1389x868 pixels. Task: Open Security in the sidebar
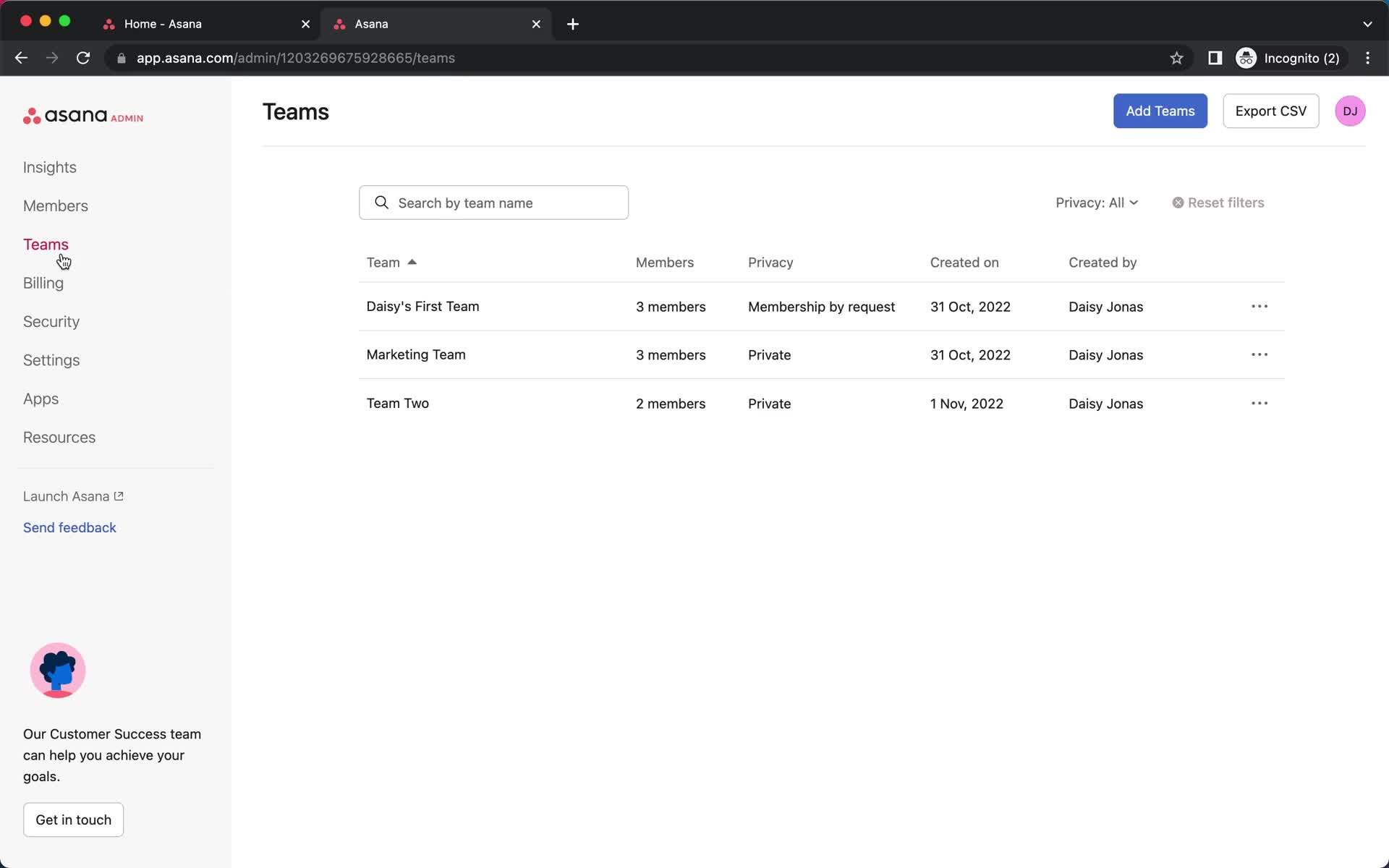tap(51, 322)
